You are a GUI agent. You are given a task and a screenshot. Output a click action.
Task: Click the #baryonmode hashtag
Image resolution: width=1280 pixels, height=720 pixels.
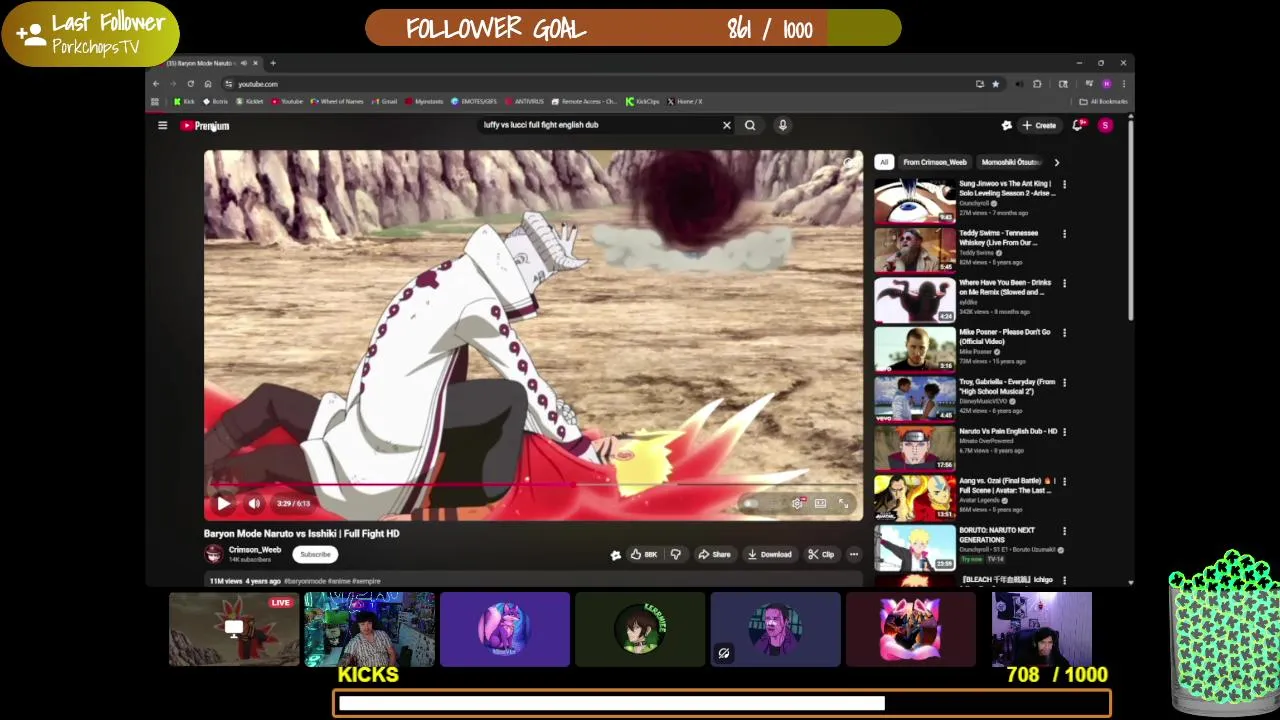(305, 581)
